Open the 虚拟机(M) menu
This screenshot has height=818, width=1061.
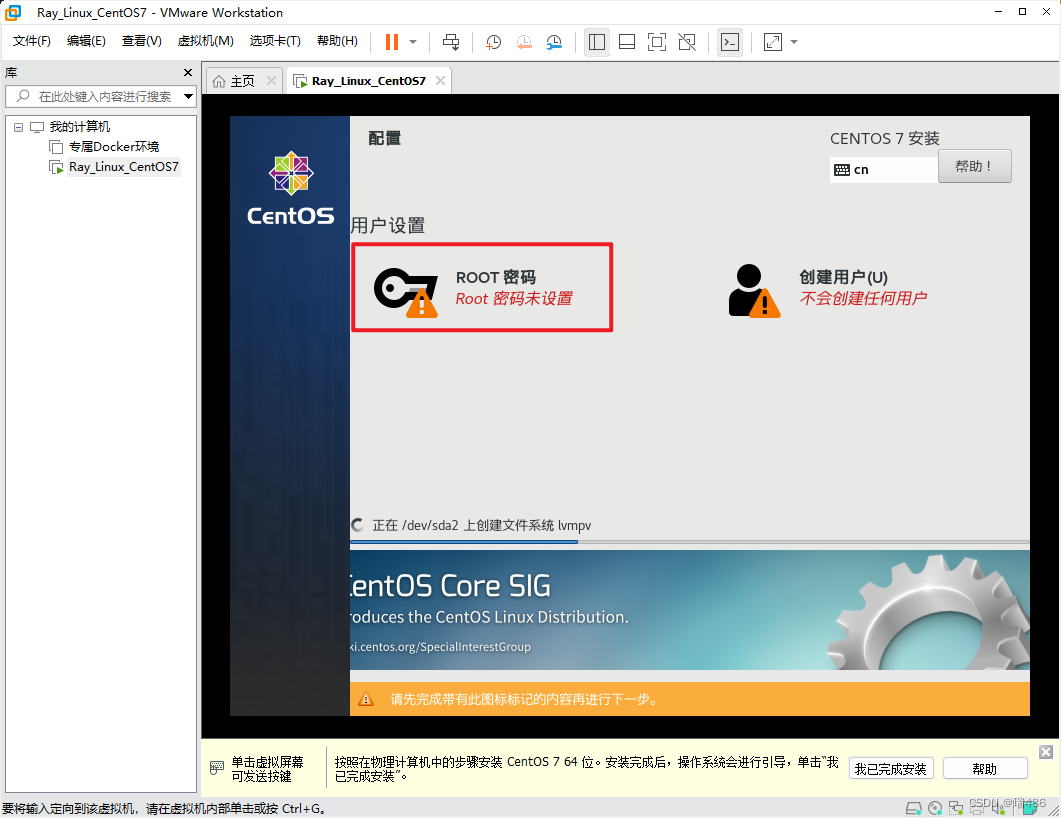point(206,41)
